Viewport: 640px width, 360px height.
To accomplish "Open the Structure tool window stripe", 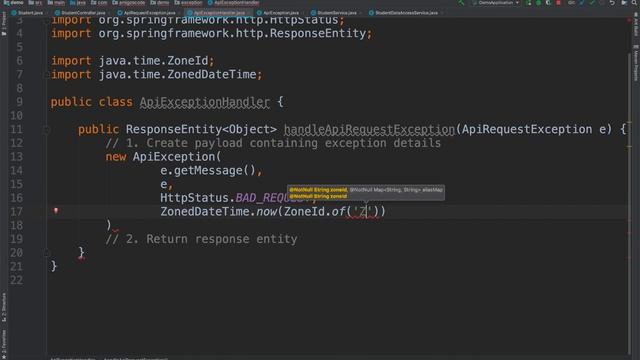I will pos(4,307).
